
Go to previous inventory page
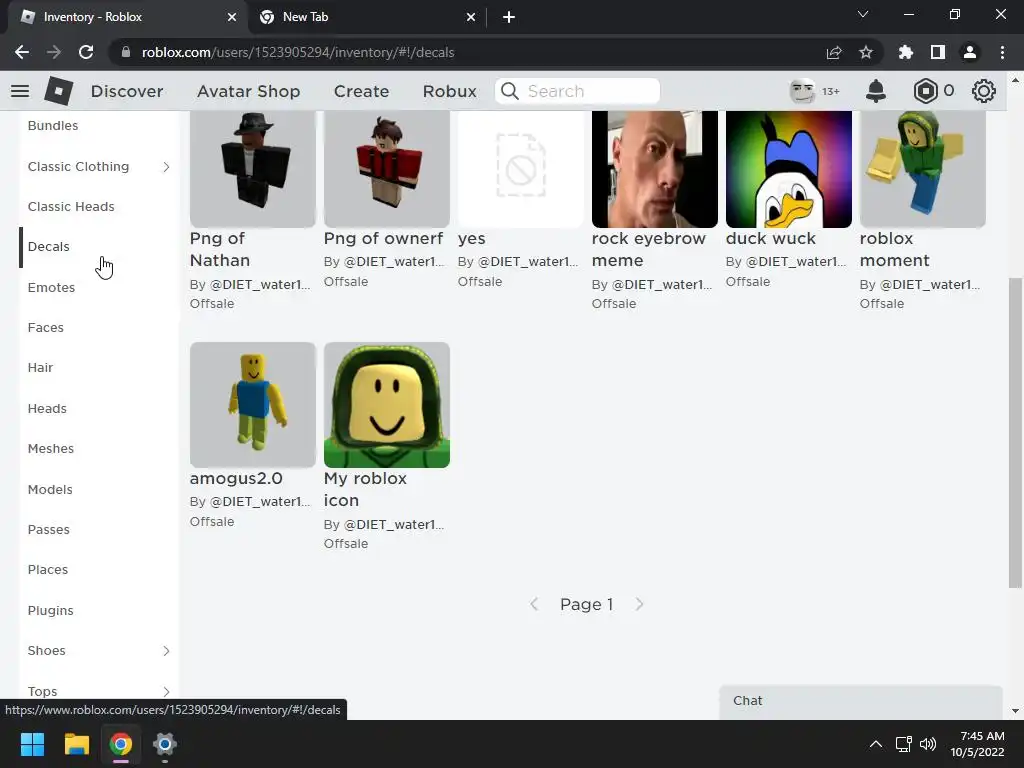pyautogui.click(x=534, y=604)
